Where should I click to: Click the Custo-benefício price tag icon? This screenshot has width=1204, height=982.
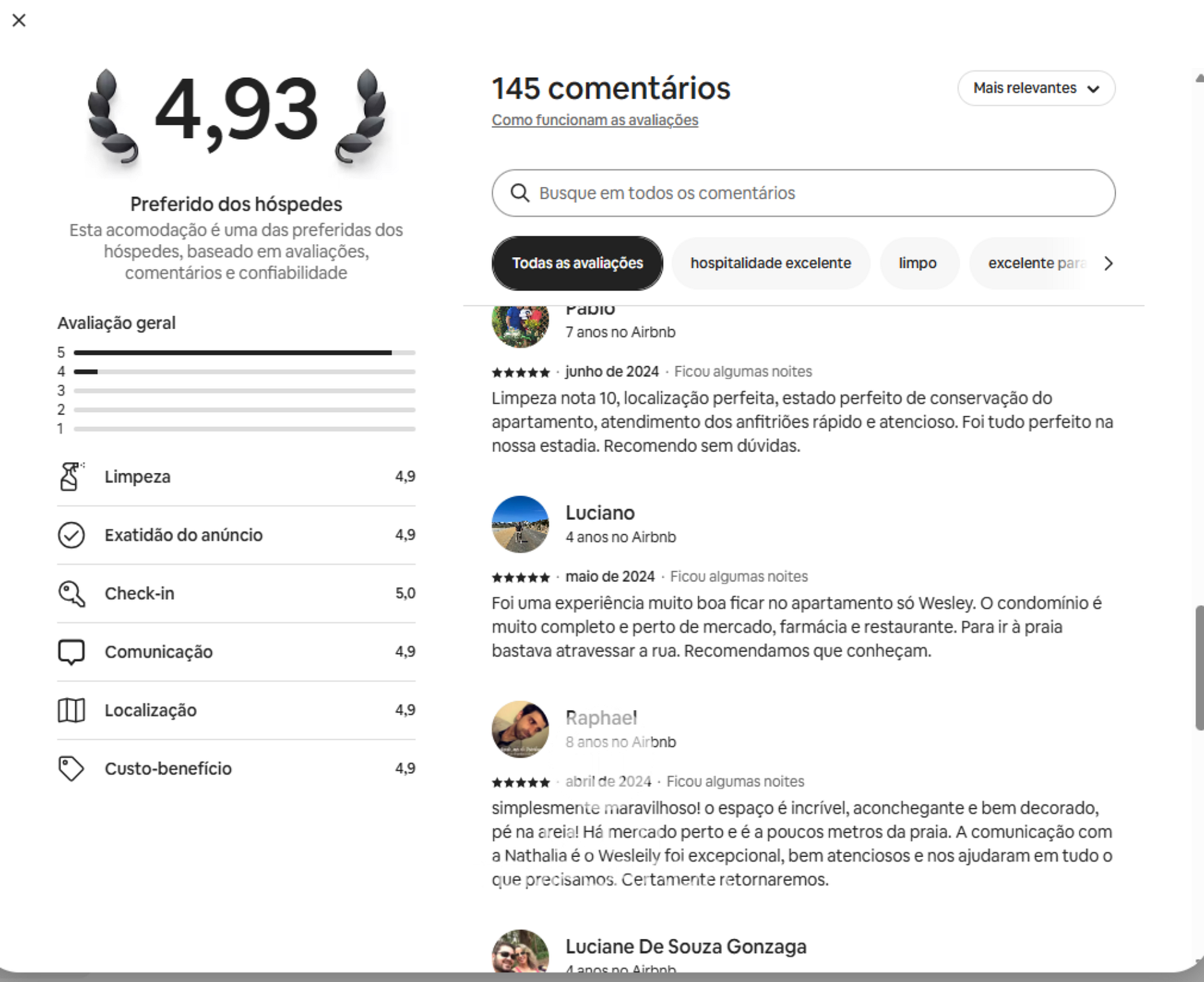coord(71,768)
